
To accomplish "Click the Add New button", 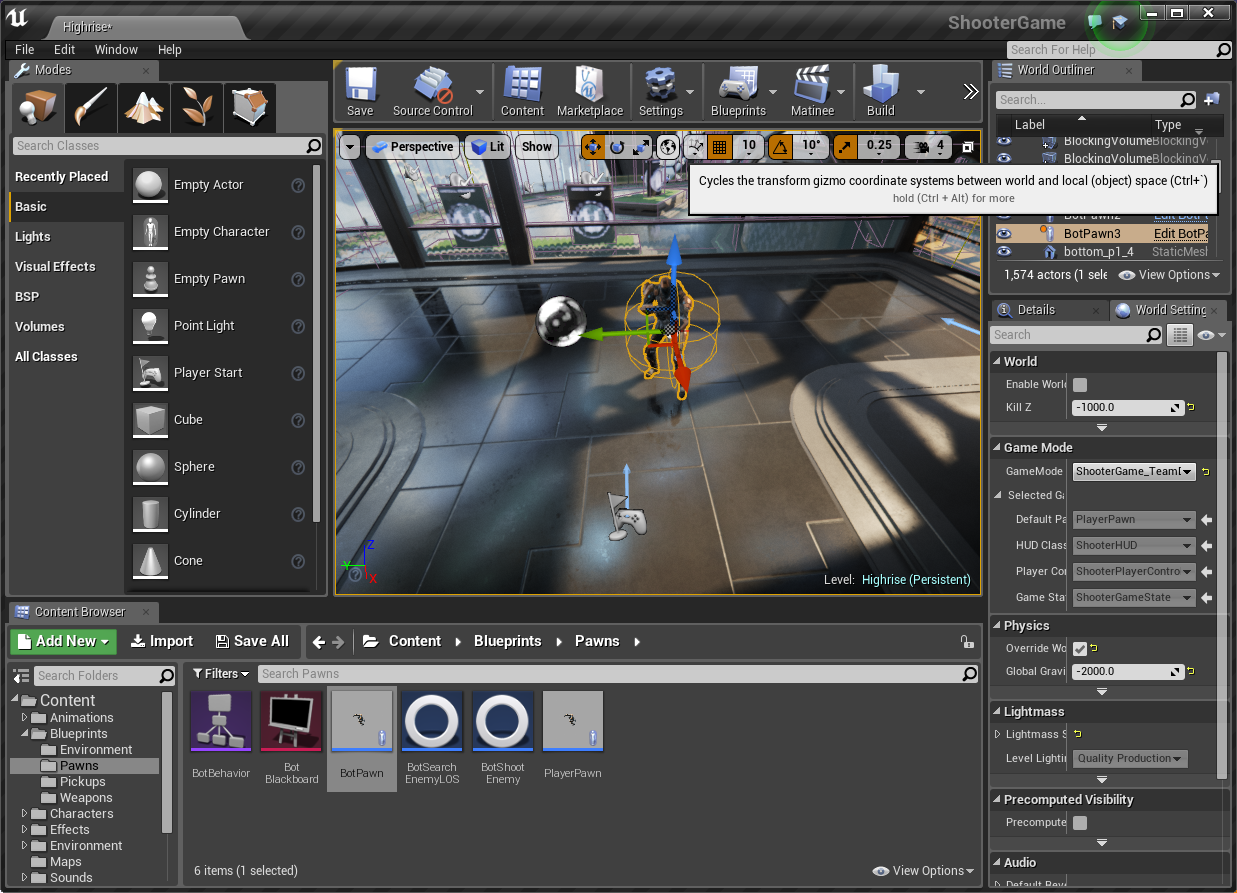I will [x=64, y=642].
